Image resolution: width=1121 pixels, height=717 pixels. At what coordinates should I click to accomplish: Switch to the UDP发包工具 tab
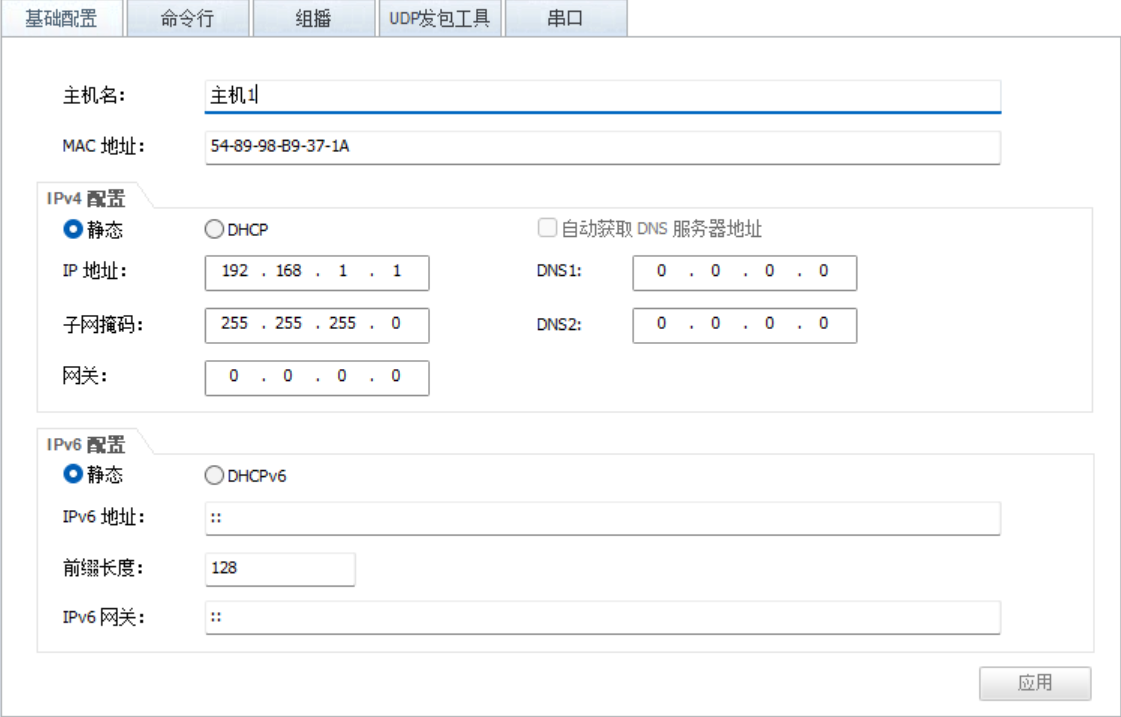tap(440, 18)
